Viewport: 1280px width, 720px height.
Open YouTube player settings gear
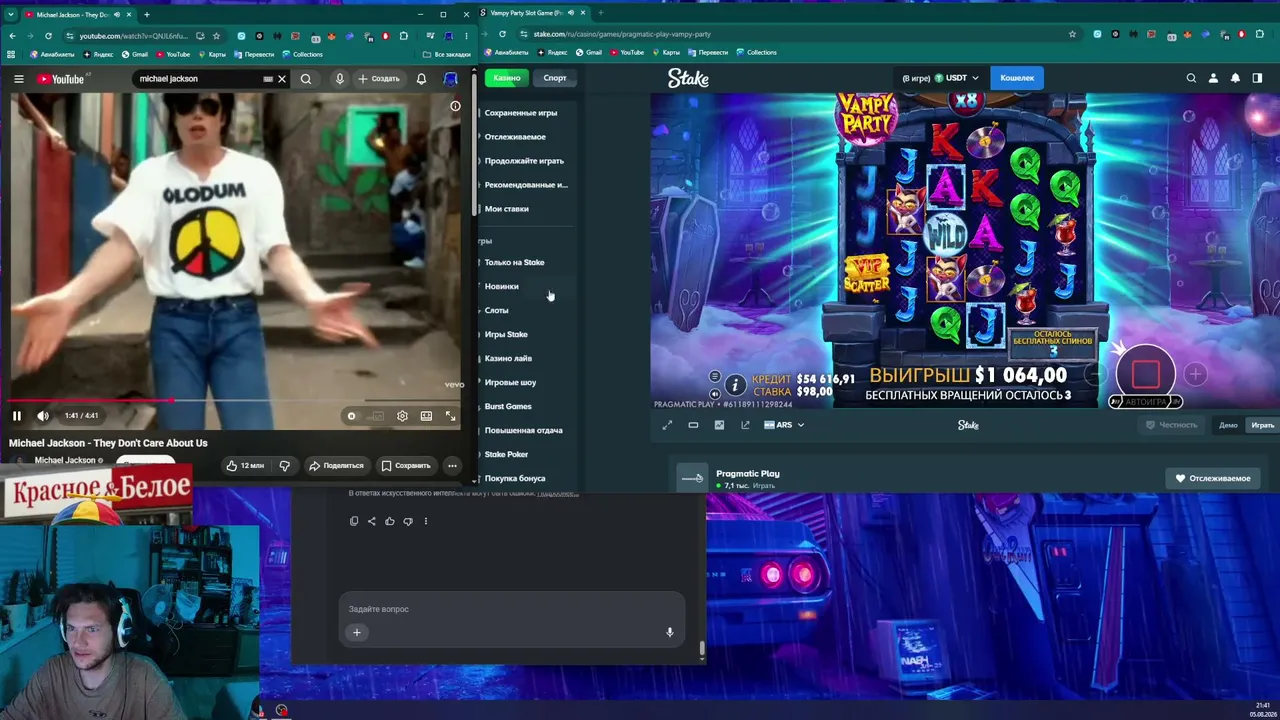[402, 416]
